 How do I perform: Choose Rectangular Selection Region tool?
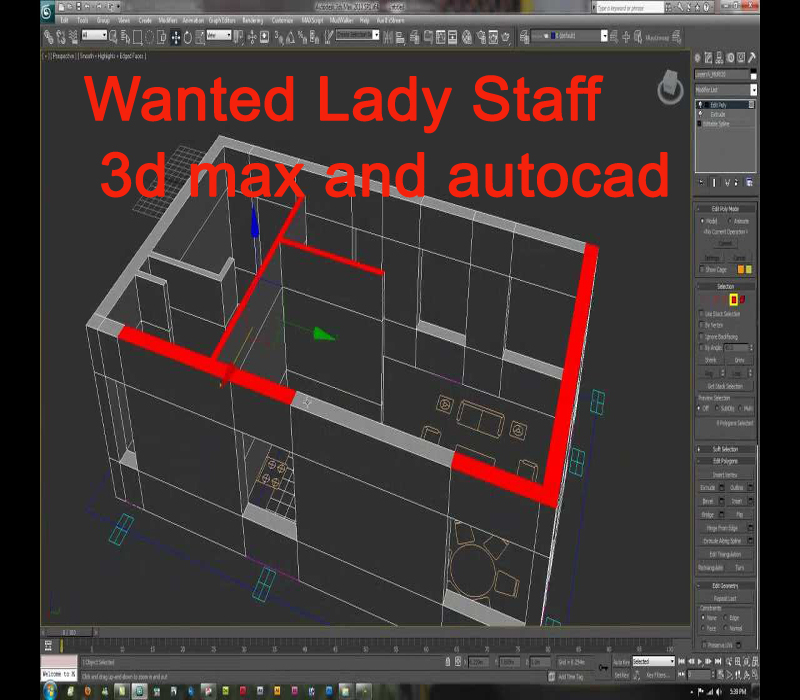pyautogui.click(x=137, y=37)
